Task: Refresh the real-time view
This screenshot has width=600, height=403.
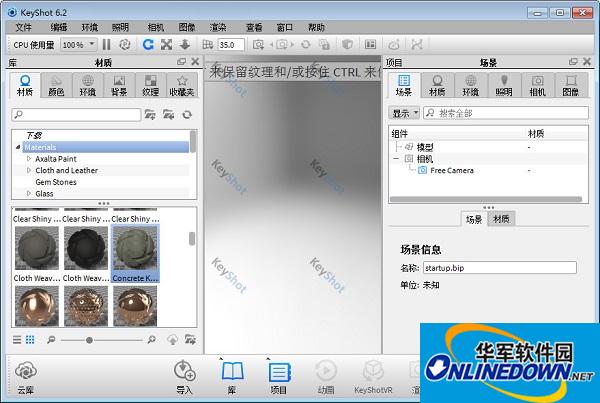Action: pyautogui.click(x=148, y=45)
